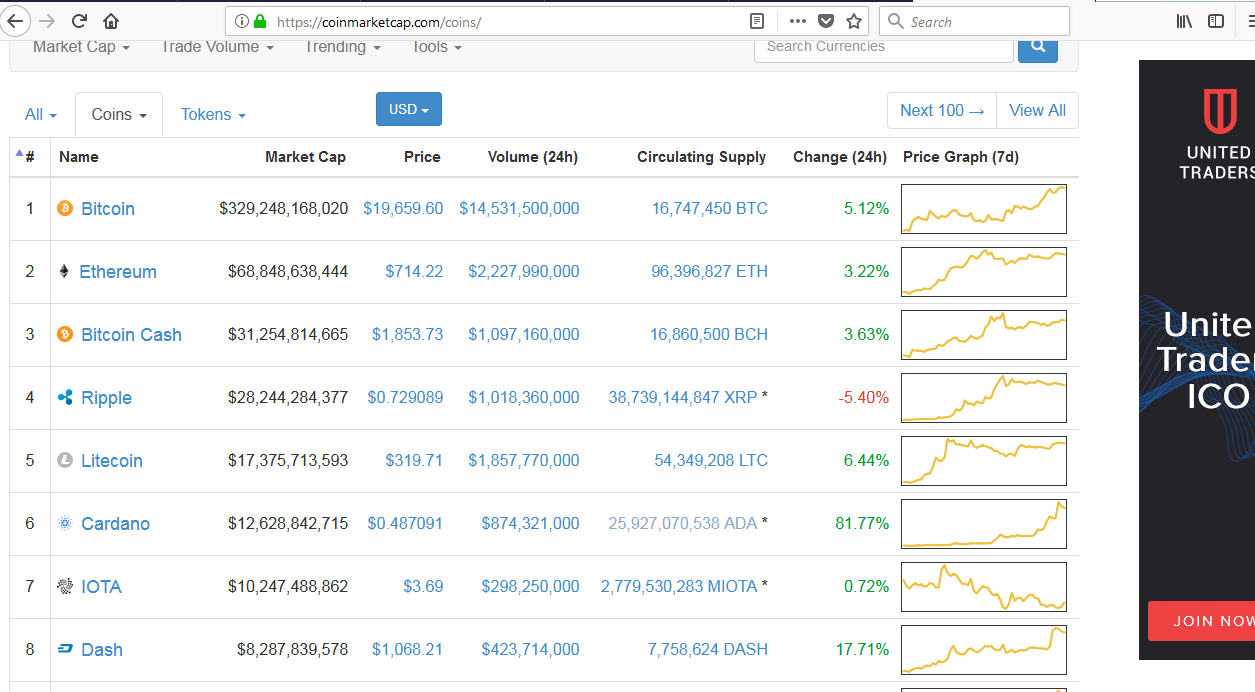Open the Dash coin link
Screen dimensions: 1255x692
(x=102, y=650)
